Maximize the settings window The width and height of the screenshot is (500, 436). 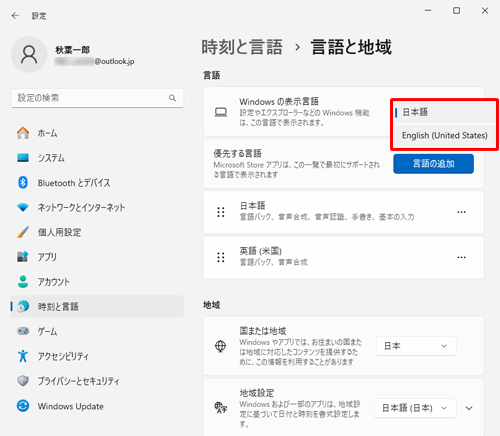pyautogui.click(x=456, y=11)
